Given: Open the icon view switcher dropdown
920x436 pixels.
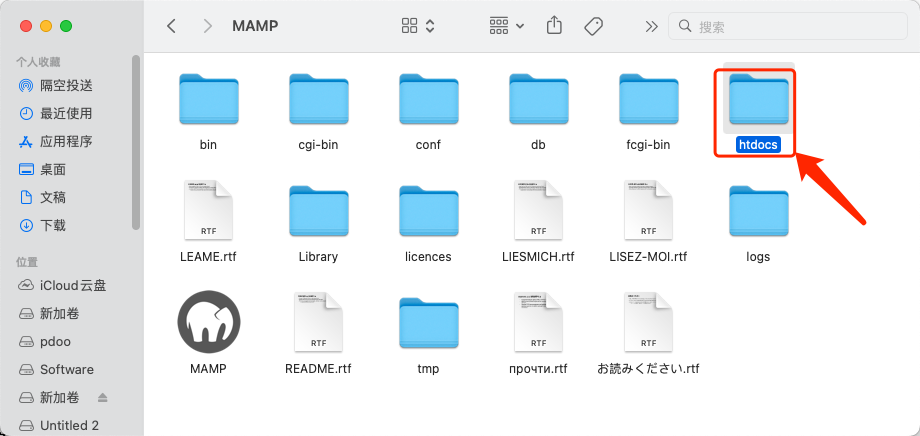Looking at the screenshot, I should (x=418, y=26).
